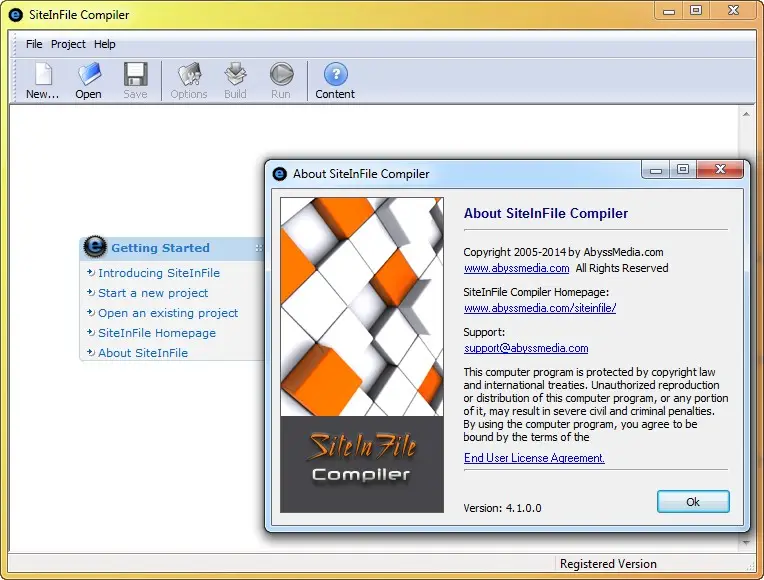Click Open an existing project link
764x580 pixels.
168,313
